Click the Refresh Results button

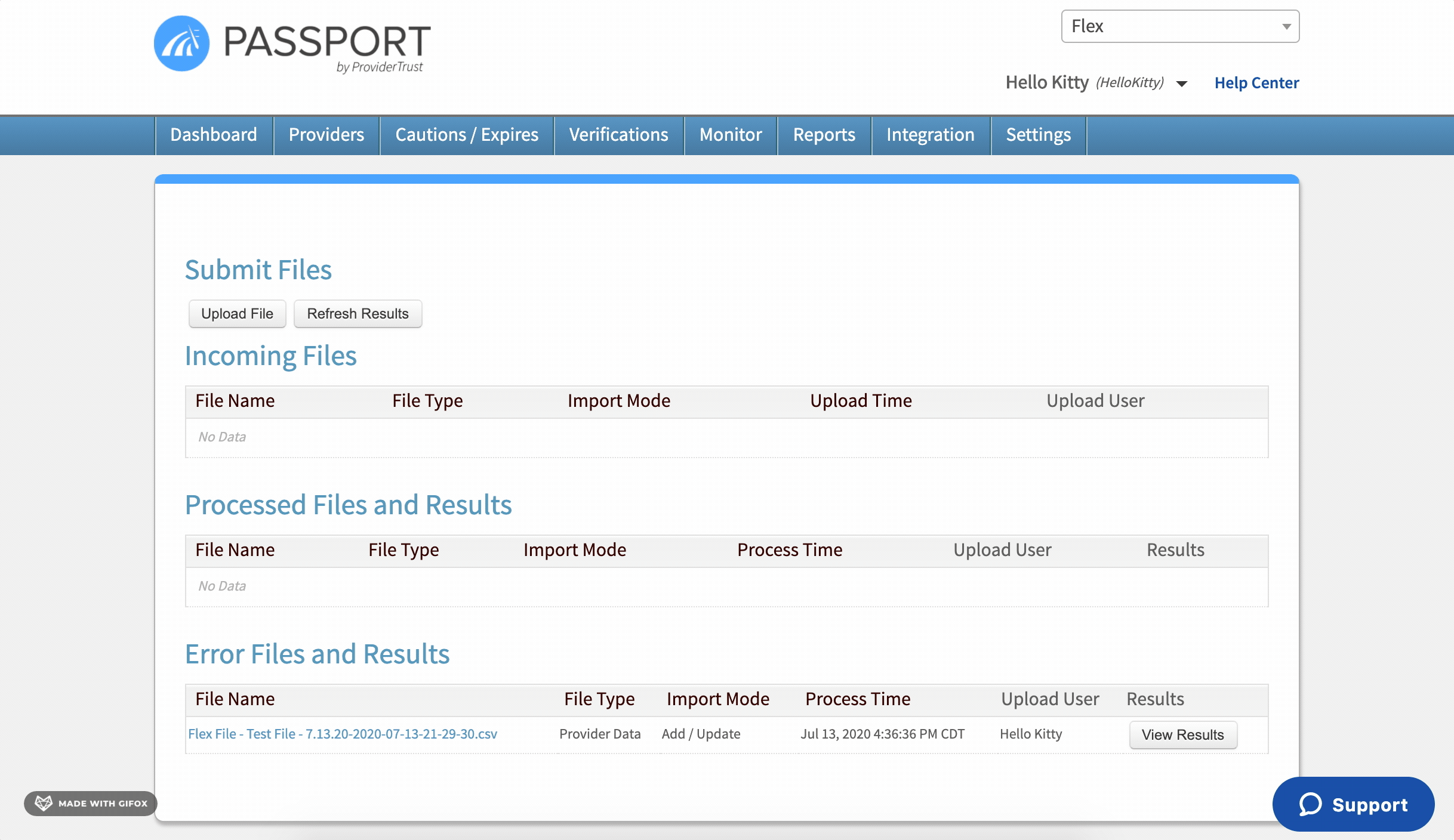point(358,314)
